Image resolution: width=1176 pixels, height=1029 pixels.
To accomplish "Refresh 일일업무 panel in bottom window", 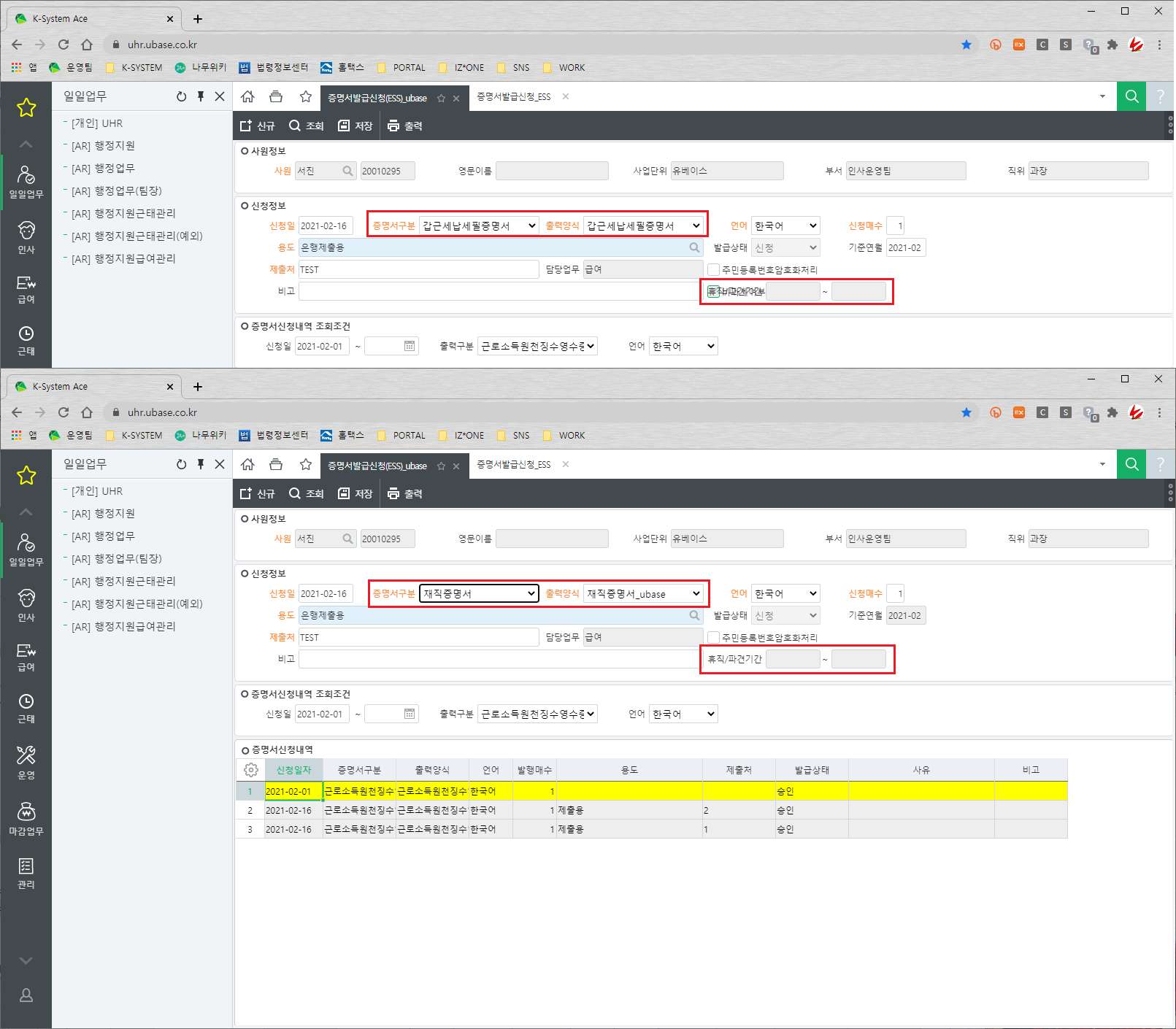I will pos(181,464).
